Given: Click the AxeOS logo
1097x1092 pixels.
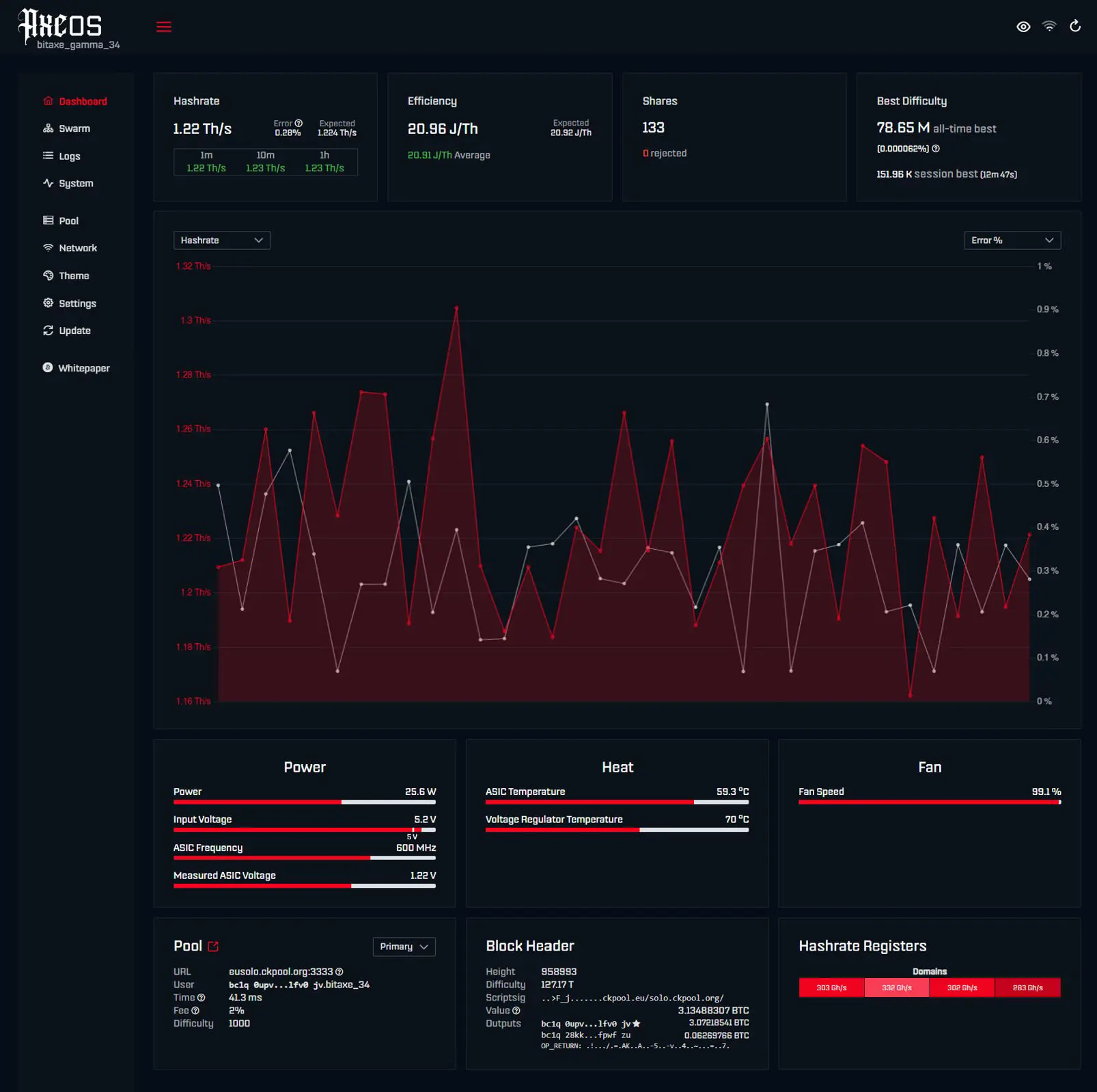Looking at the screenshot, I should (x=60, y=25).
